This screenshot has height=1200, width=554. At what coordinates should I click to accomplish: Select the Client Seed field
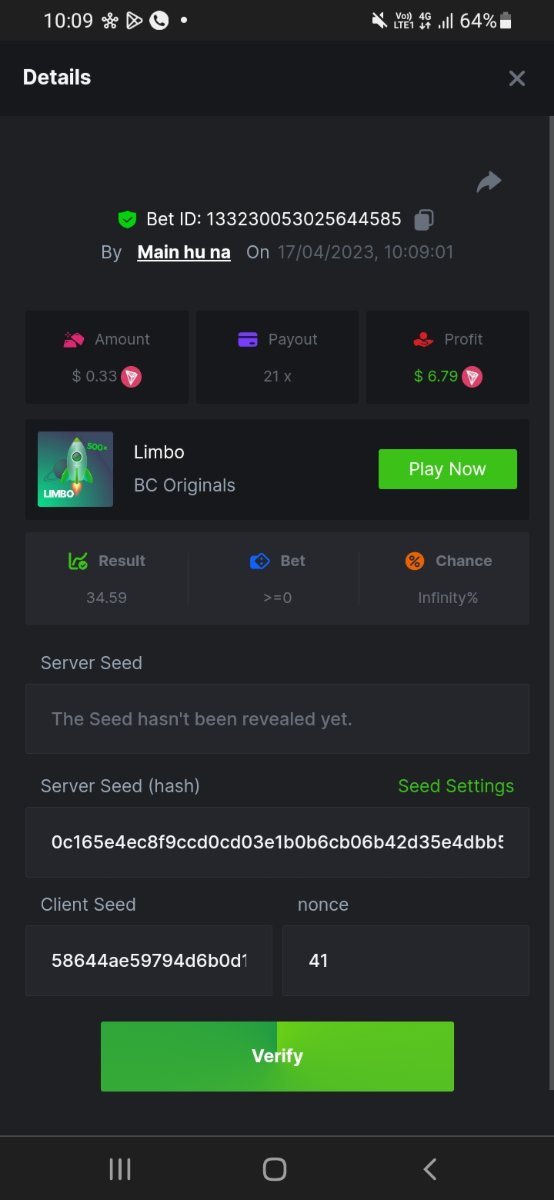coord(149,960)
